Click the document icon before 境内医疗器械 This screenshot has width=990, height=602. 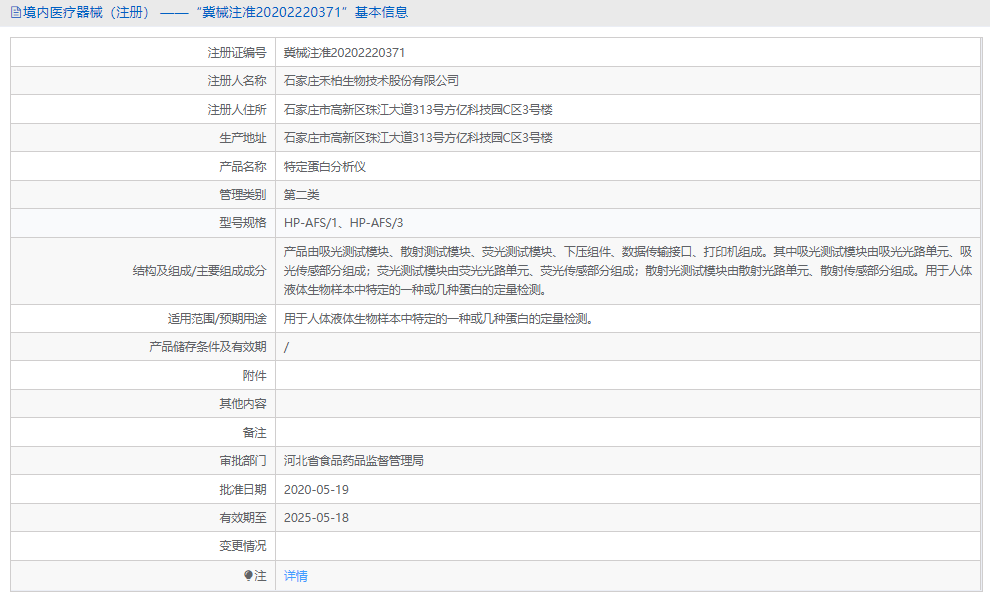coord(14,13)
